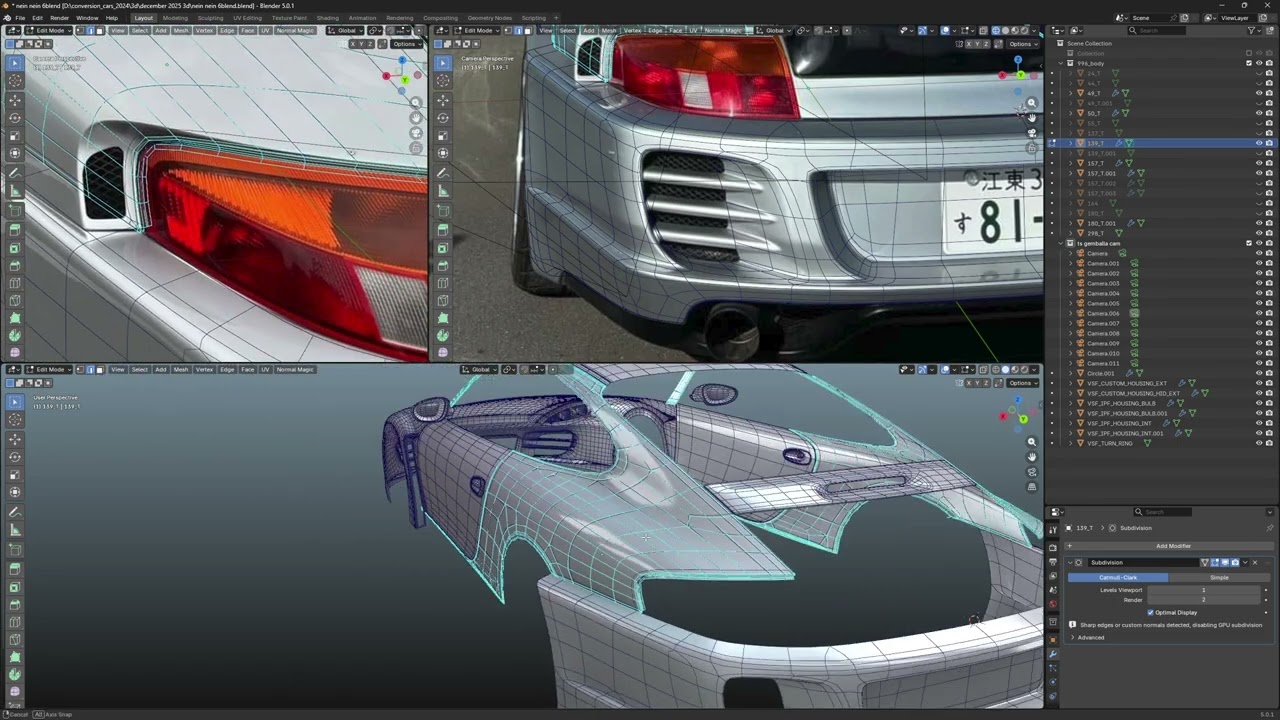The width and height of the screenshot is (1280, 720).
Task: Open the Mesh menu in bottom viewport header
Action: pos(181,369)
